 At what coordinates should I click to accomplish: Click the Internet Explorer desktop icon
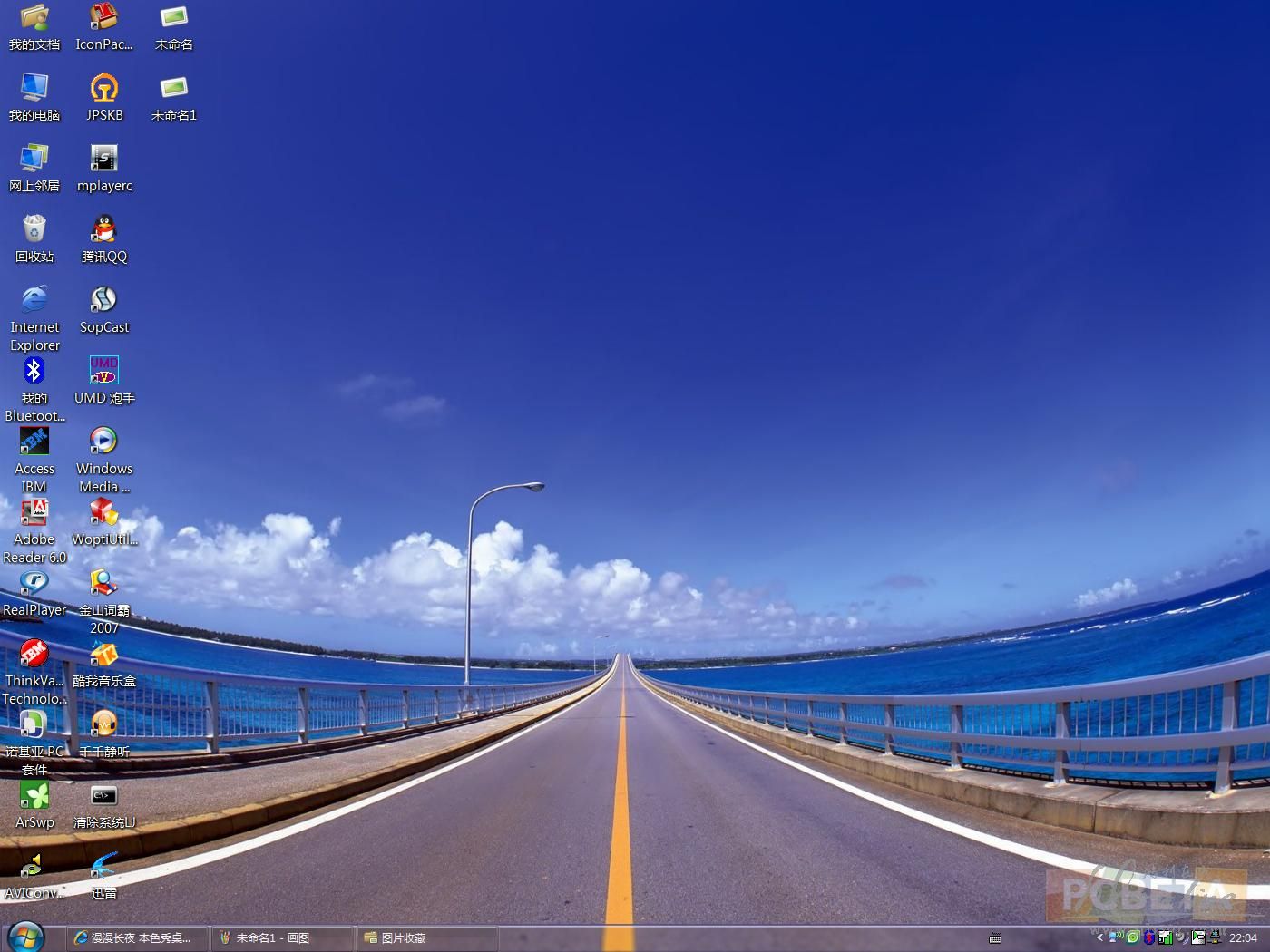[x=34, y=300]
